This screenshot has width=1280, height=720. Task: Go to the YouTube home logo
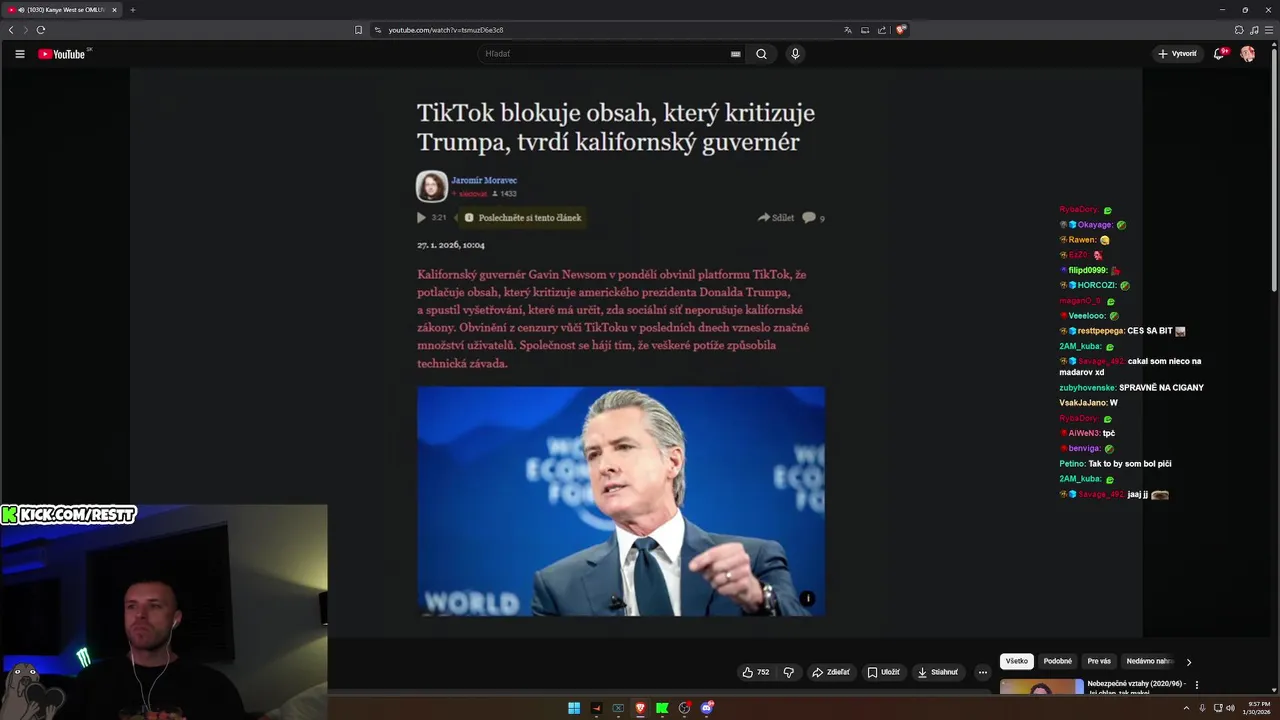(62, 54)
